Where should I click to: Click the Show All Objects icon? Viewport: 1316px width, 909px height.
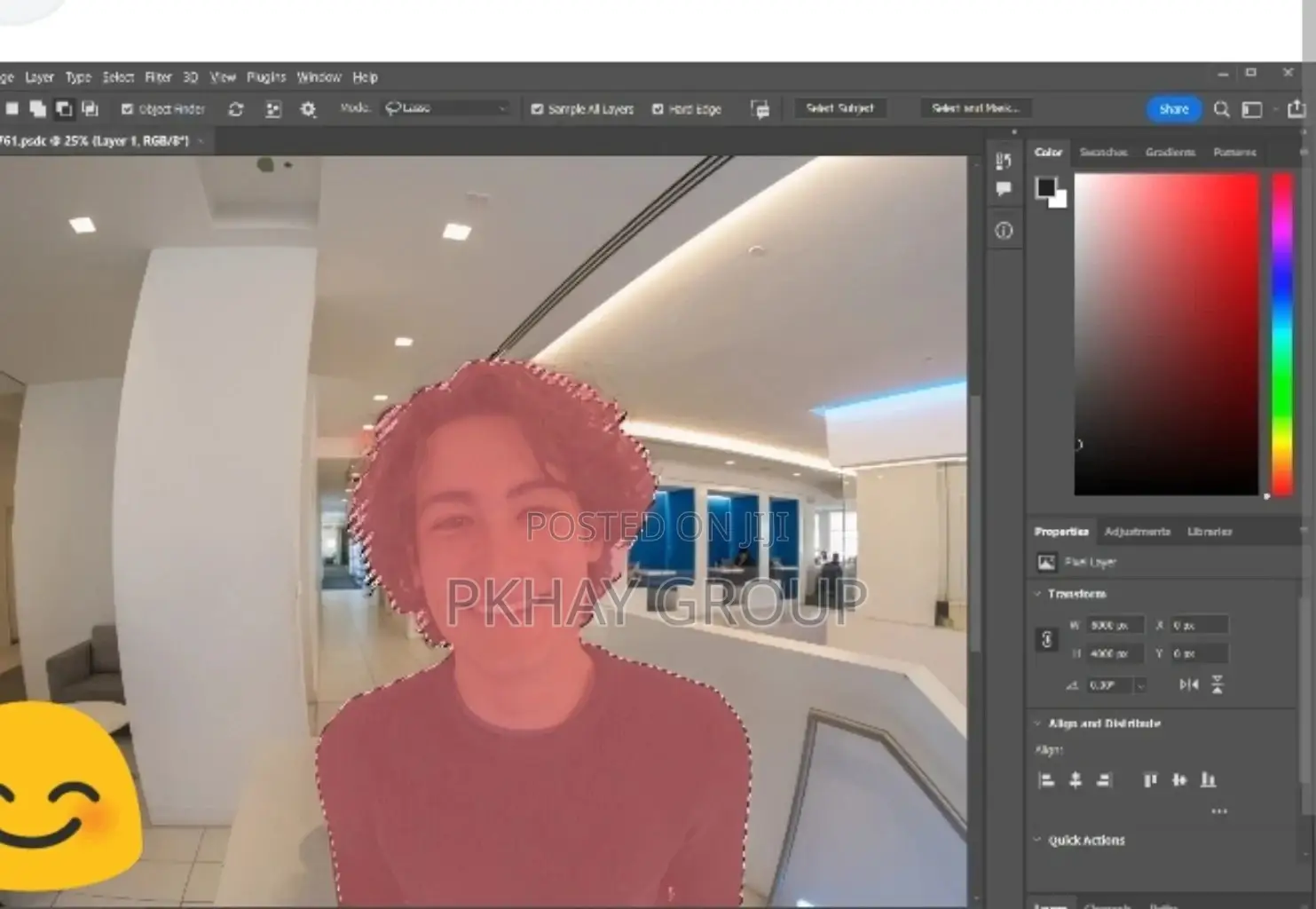(x=273, y=109)
